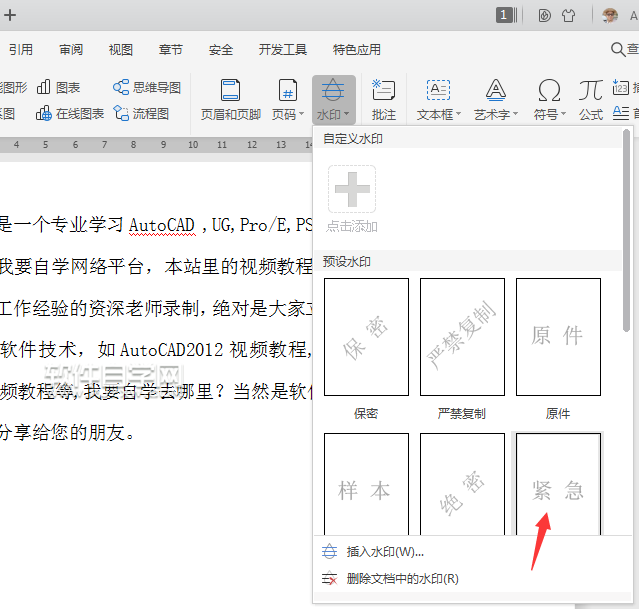This screenshot has height=609, width=639.
Task: Select the 保密 preset watermark thumbnail
Action: 366,337
